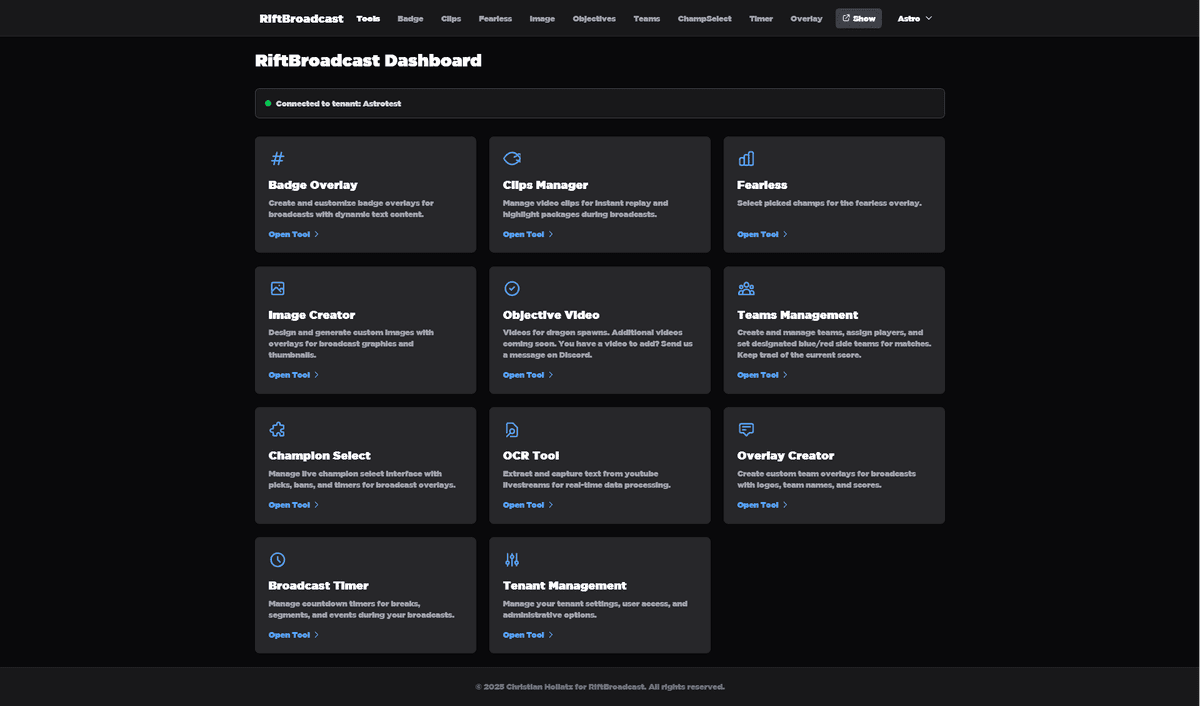Select the Overlay Creator speech bubble icon
This screenshot has width=1200, height=706.
tap(745, 429)
